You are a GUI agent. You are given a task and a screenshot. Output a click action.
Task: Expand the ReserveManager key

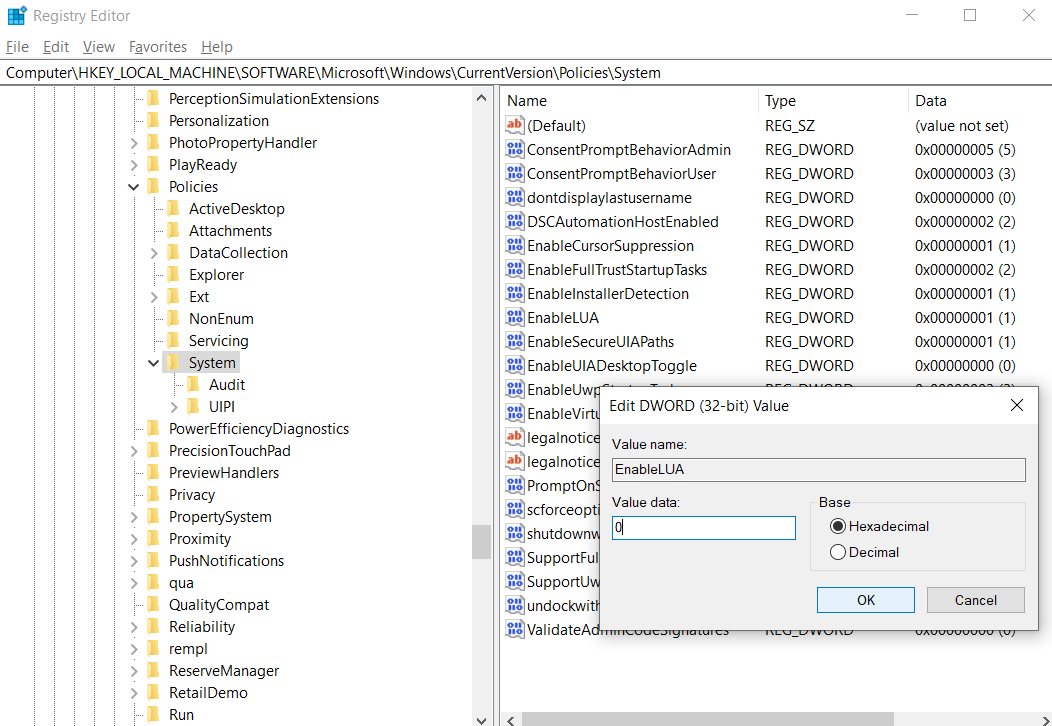tap(134, 671)
